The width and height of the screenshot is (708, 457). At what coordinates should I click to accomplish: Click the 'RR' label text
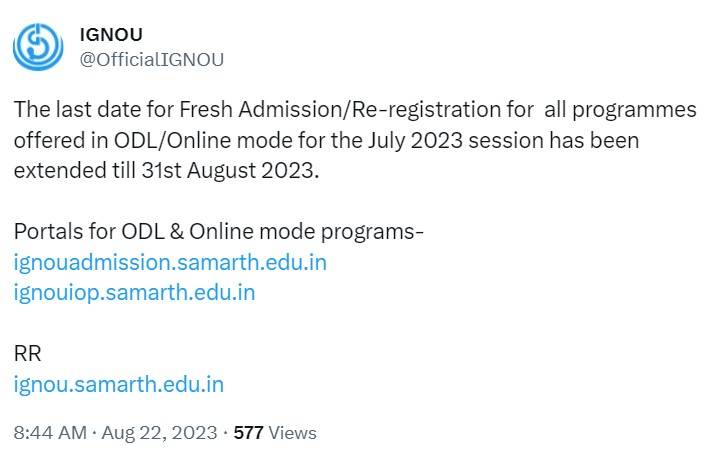[27, 354]
